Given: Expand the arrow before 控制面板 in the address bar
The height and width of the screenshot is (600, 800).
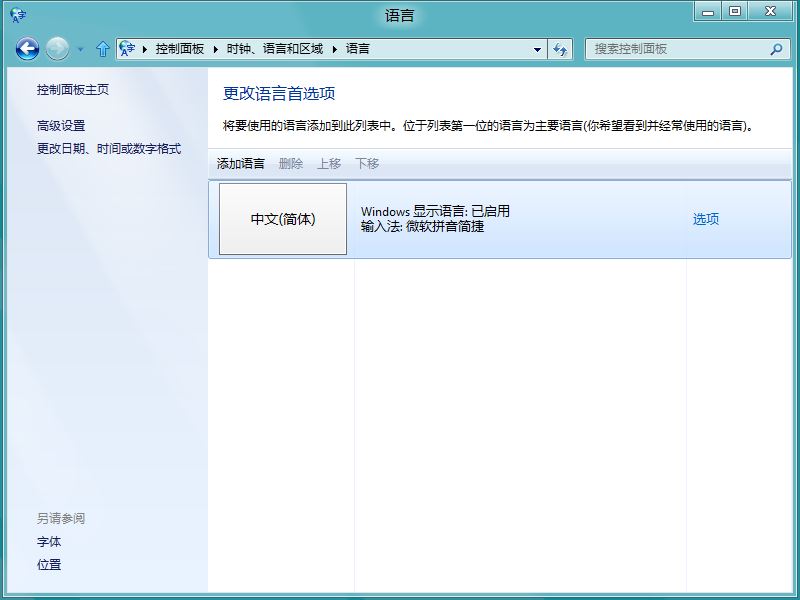Looking at the screenshot, I should pos(145,49).
